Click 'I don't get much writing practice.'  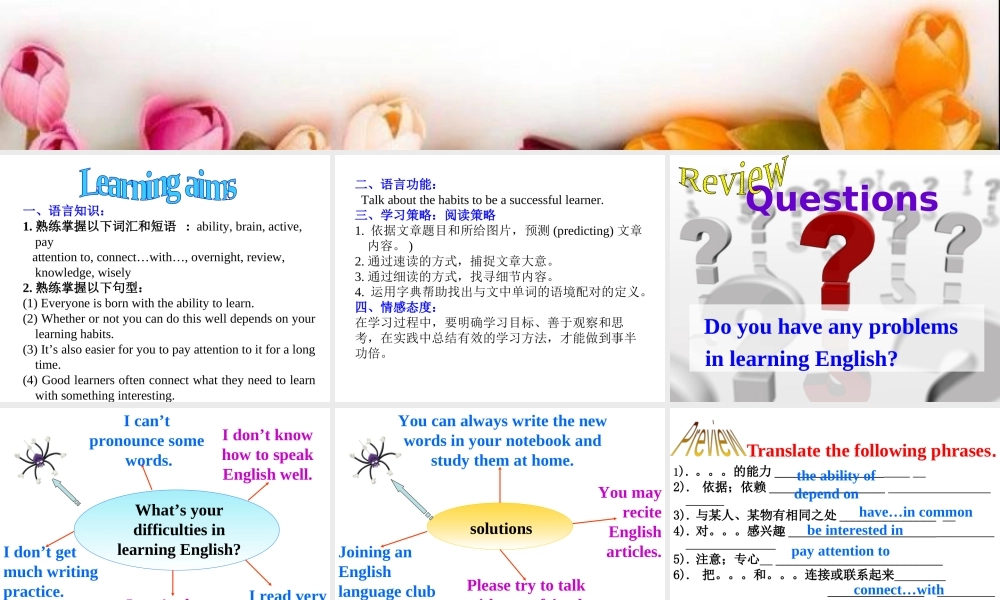[x=50, y=571]
